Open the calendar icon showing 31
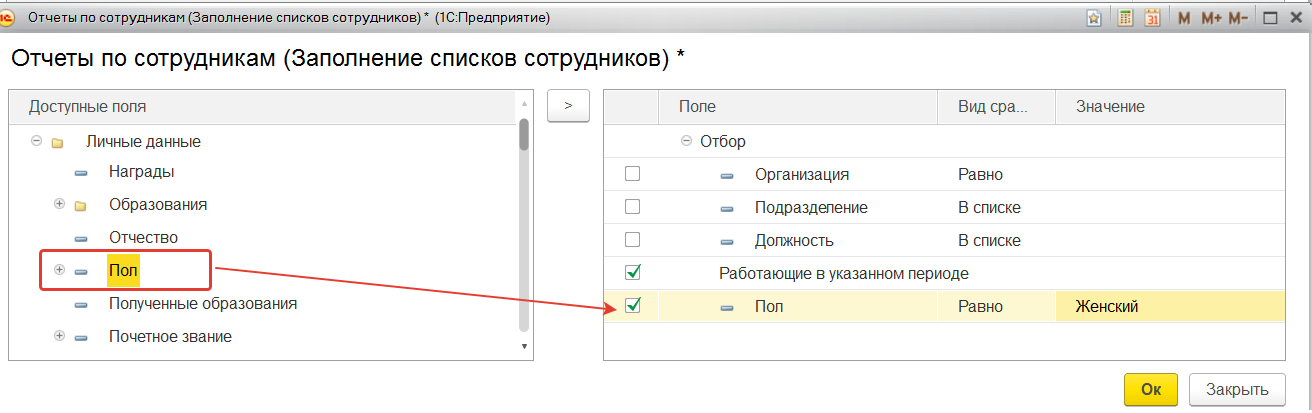Image resolution: width=1312 pixels, height=413 pixels. 1152,18
